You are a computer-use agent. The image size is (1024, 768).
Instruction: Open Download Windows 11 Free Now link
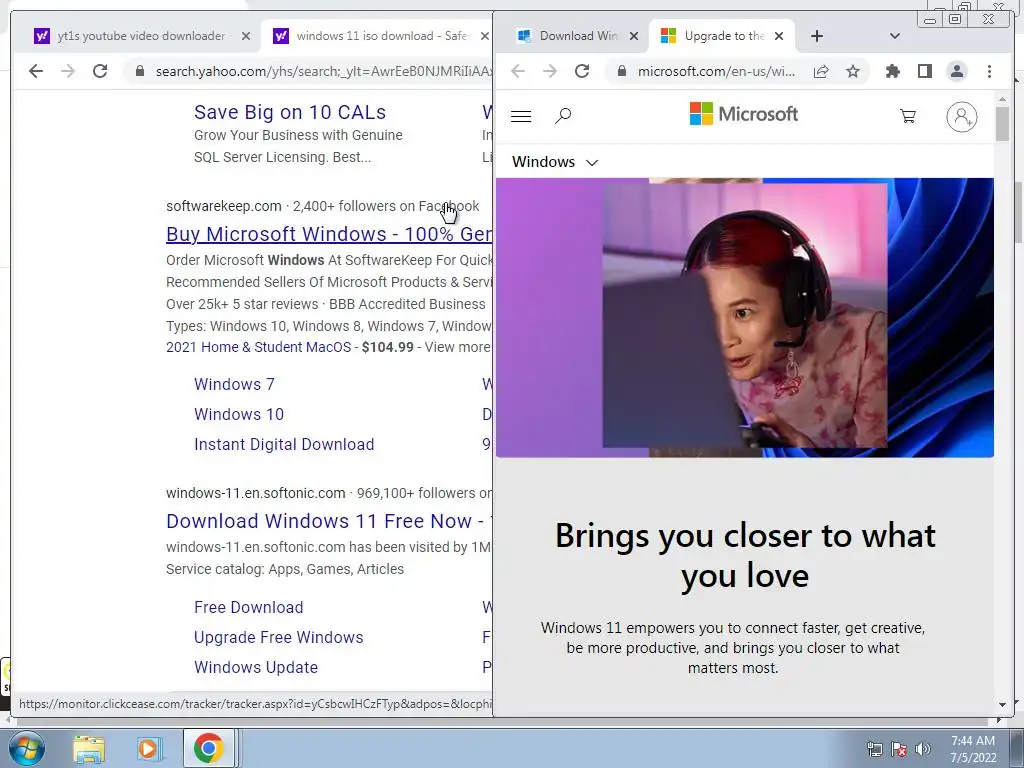329,521
